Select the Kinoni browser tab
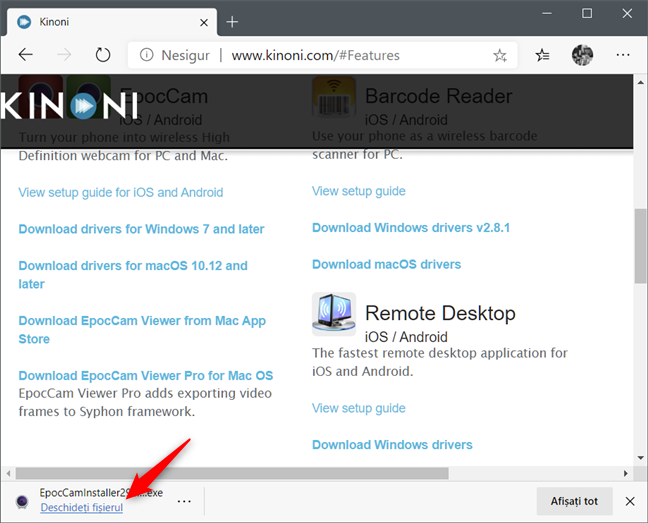Image resolution: width=648 pixels, height=523 pixels. [x=112, y=22]
